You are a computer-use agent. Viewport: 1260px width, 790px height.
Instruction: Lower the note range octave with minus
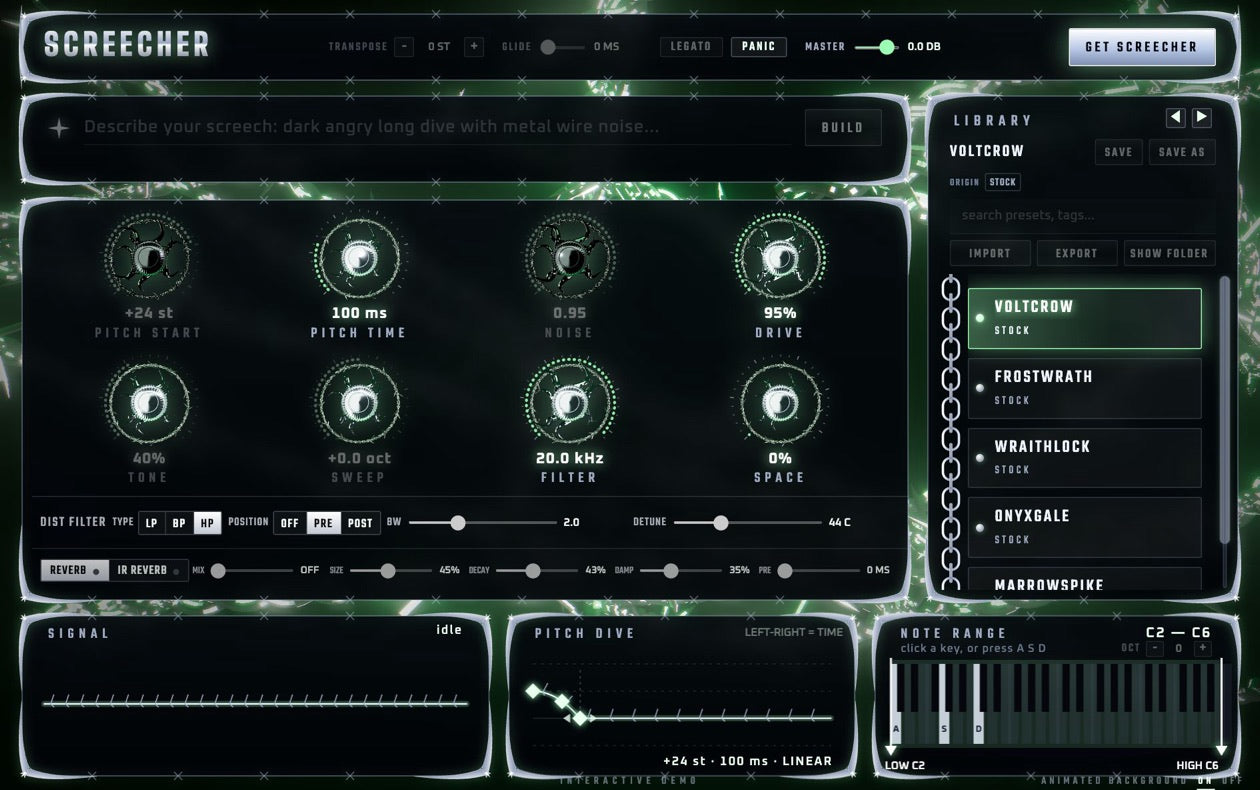(1155, 648)
